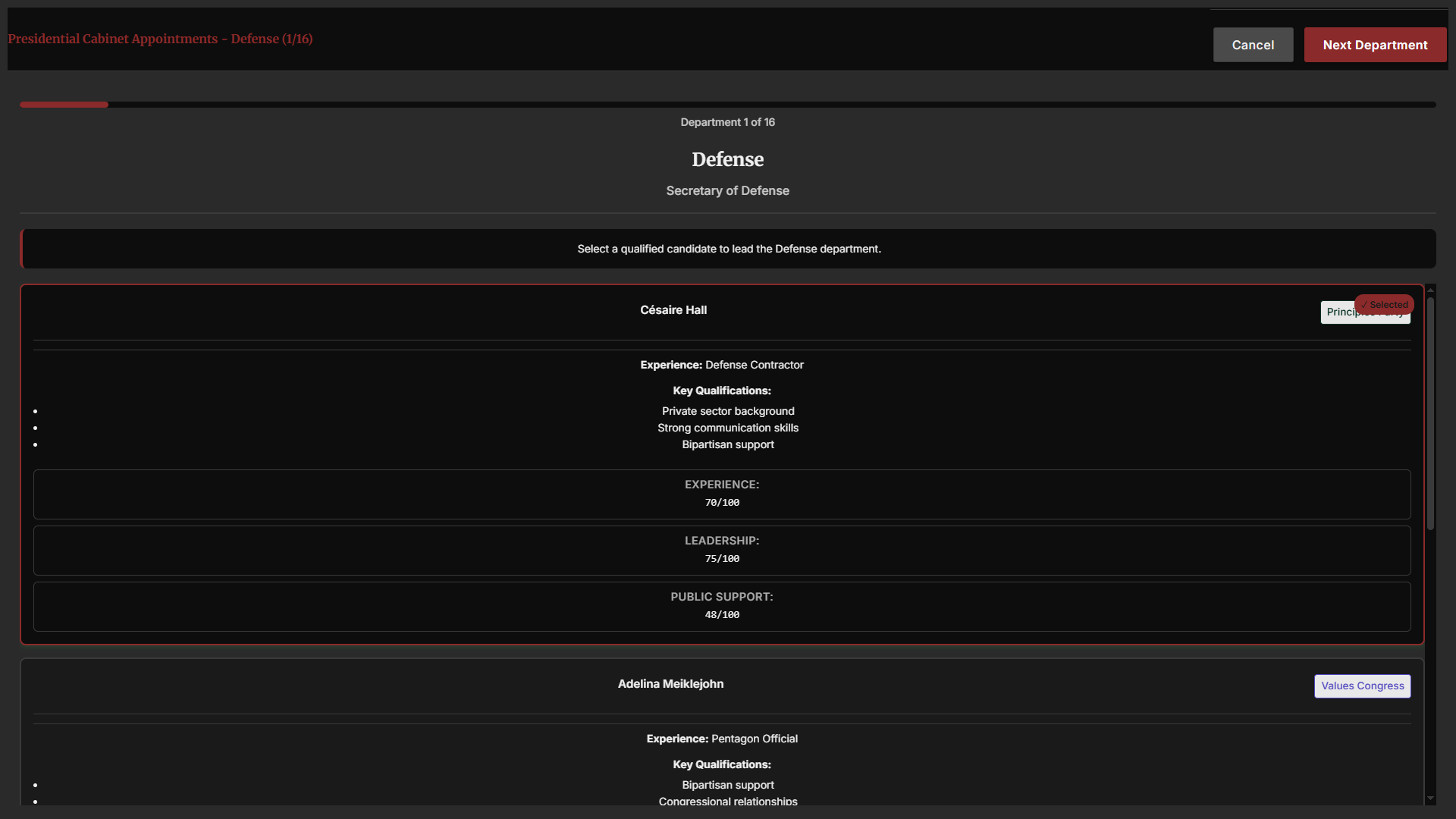Click the Department 1 of 16 label
1456x819 pixels.
pyautogui.click(x=727, y=122)
